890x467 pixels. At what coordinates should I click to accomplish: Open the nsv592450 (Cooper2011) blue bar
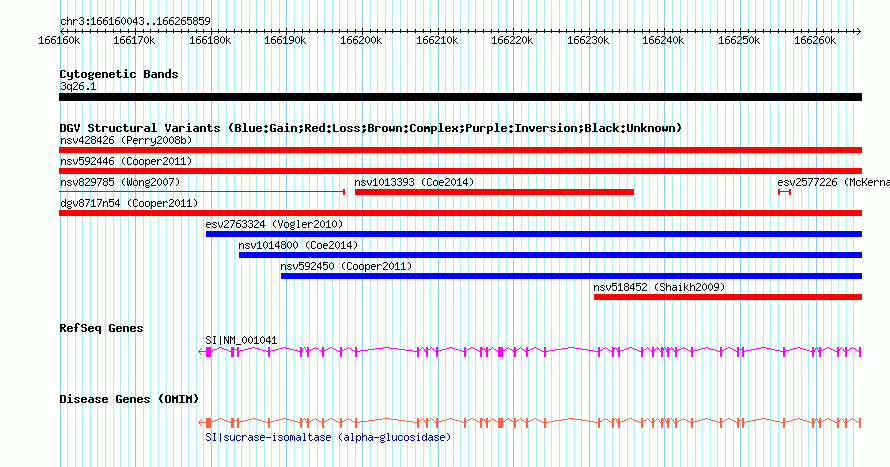coord(571,276)
